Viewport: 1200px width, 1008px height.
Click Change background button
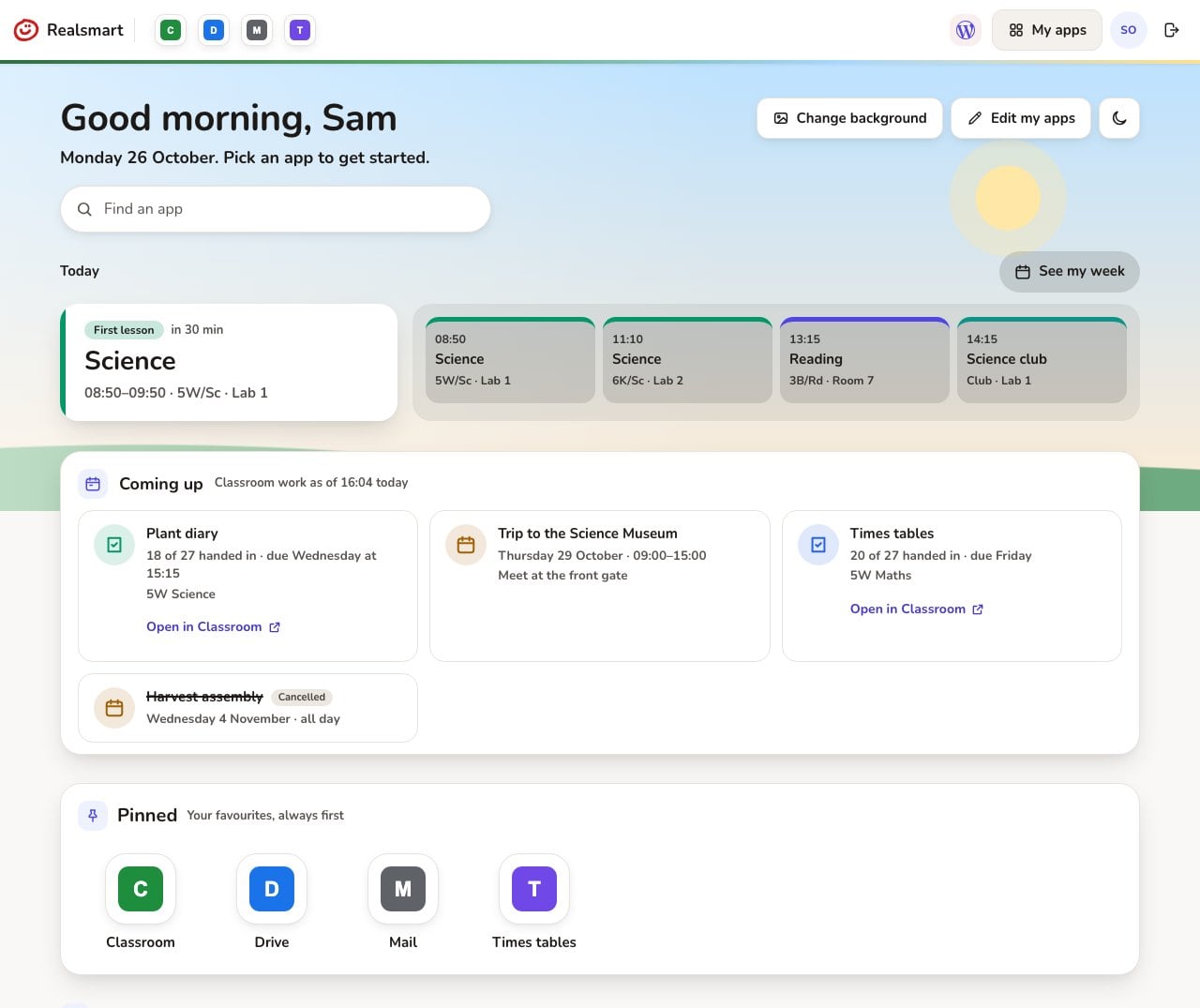click(849, 118)
